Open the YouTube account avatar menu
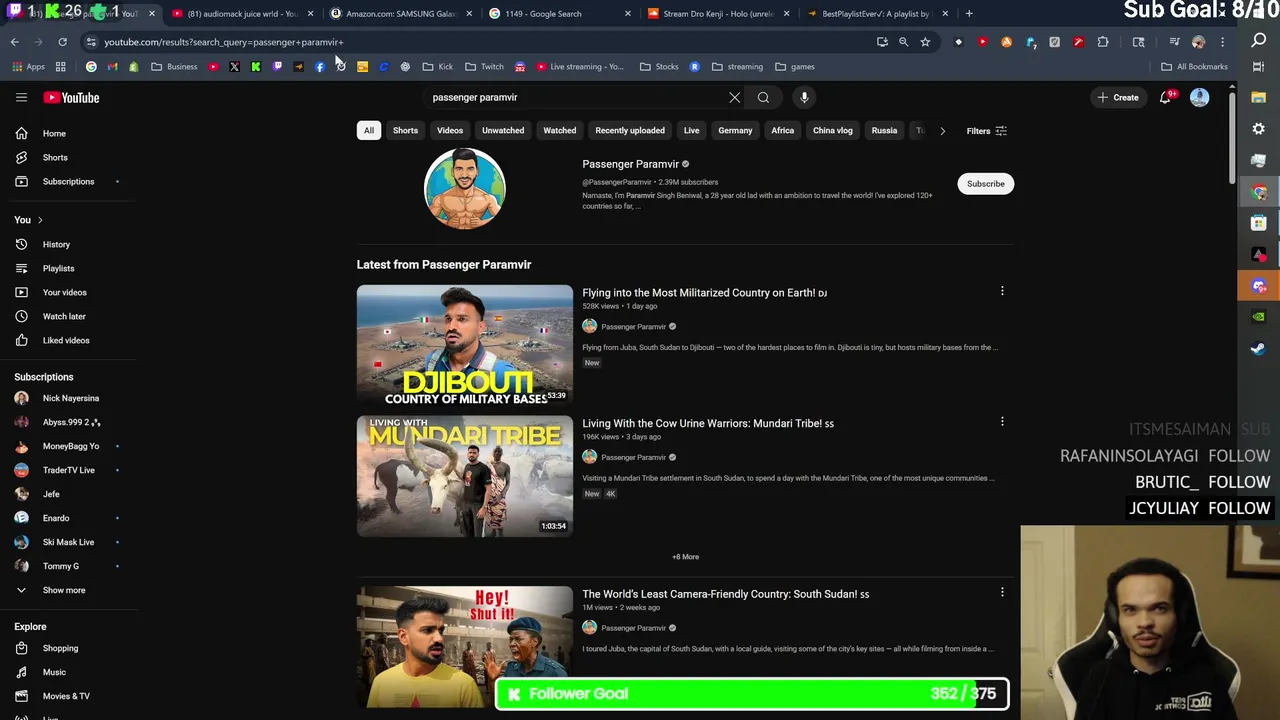 tap(1199, 97)
